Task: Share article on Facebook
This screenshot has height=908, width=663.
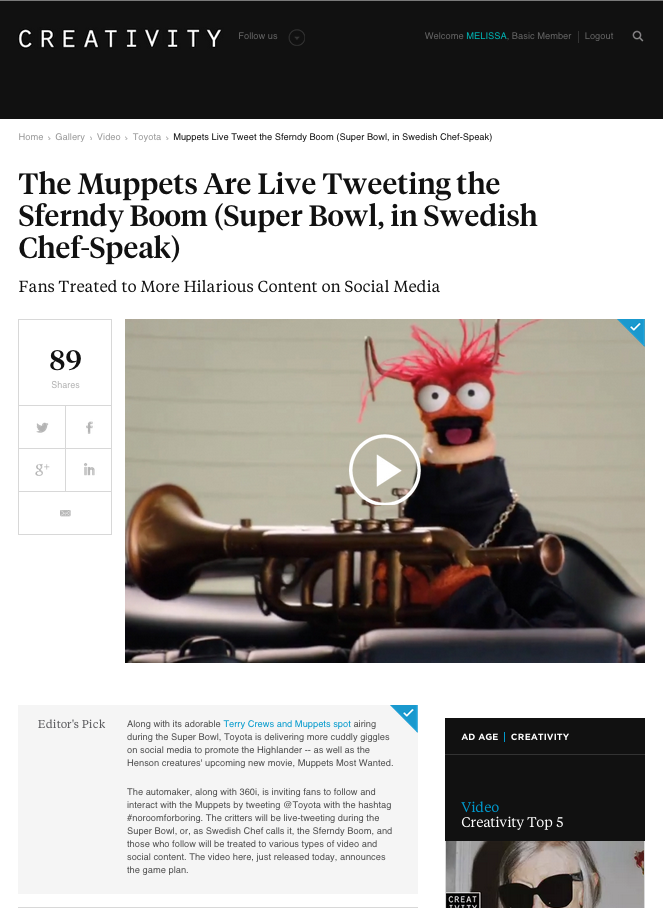Action: (x=89, y=427)
